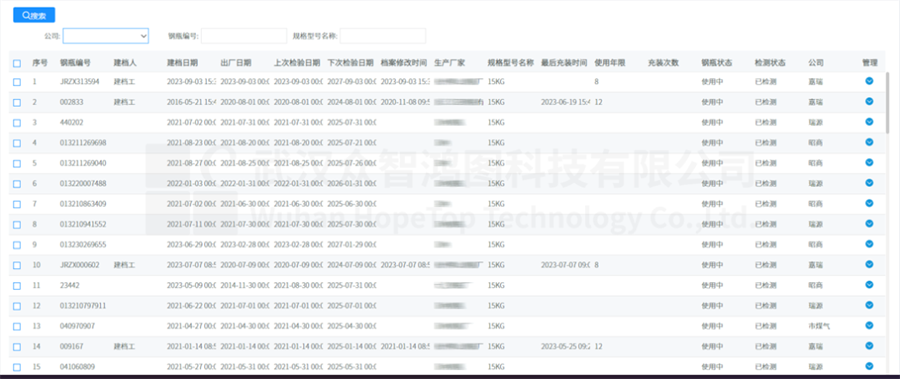The width and height of the screenshot is (900, 379).
Task: Check the box for row 013211269698
Action: coord(17,143)
